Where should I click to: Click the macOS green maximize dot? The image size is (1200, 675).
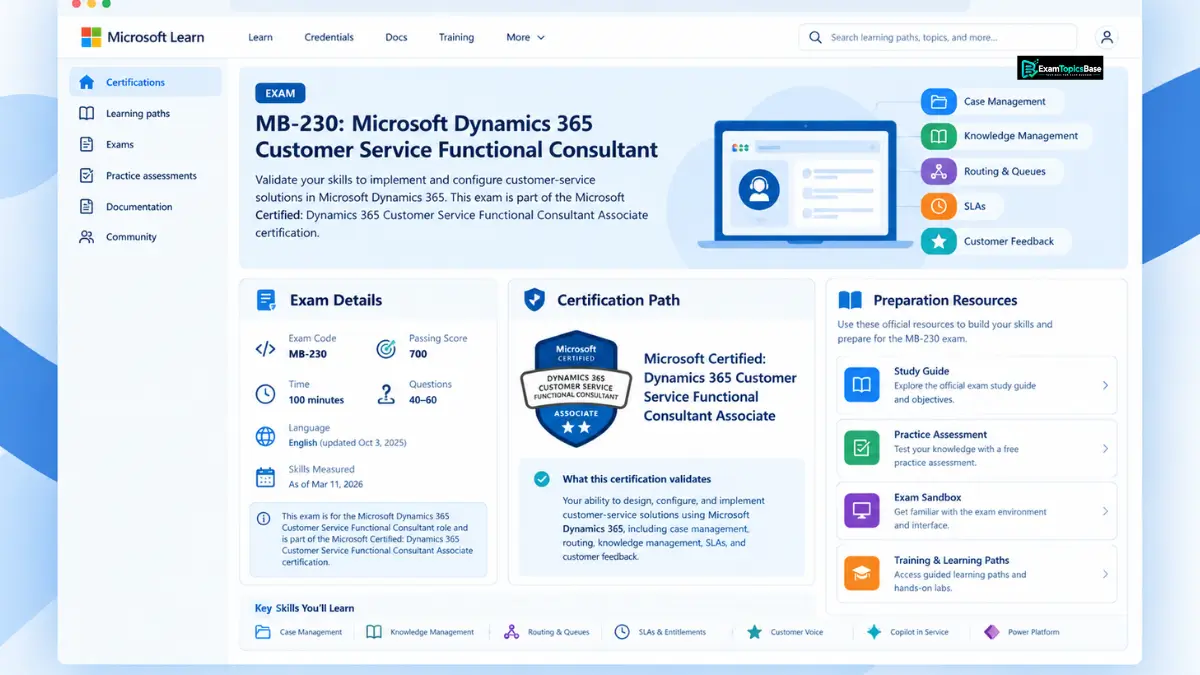coord(106,5)
